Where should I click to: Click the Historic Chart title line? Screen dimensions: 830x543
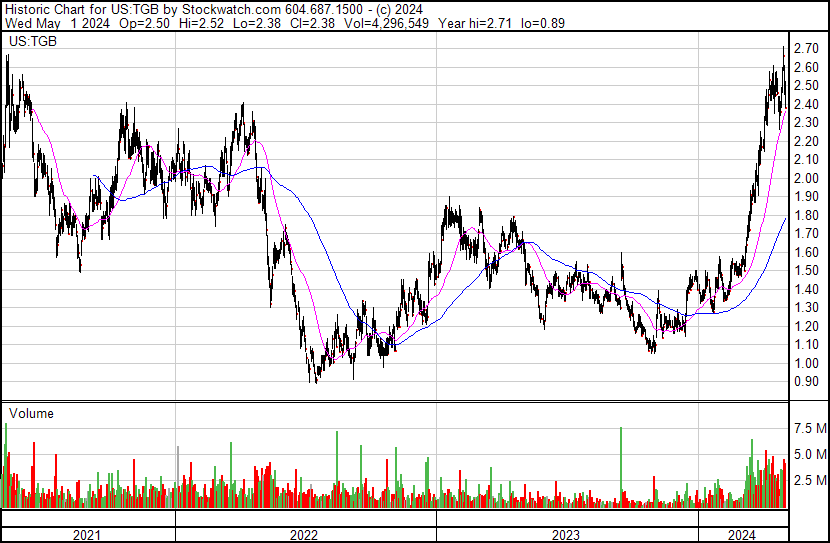click(x=214, y=10)
